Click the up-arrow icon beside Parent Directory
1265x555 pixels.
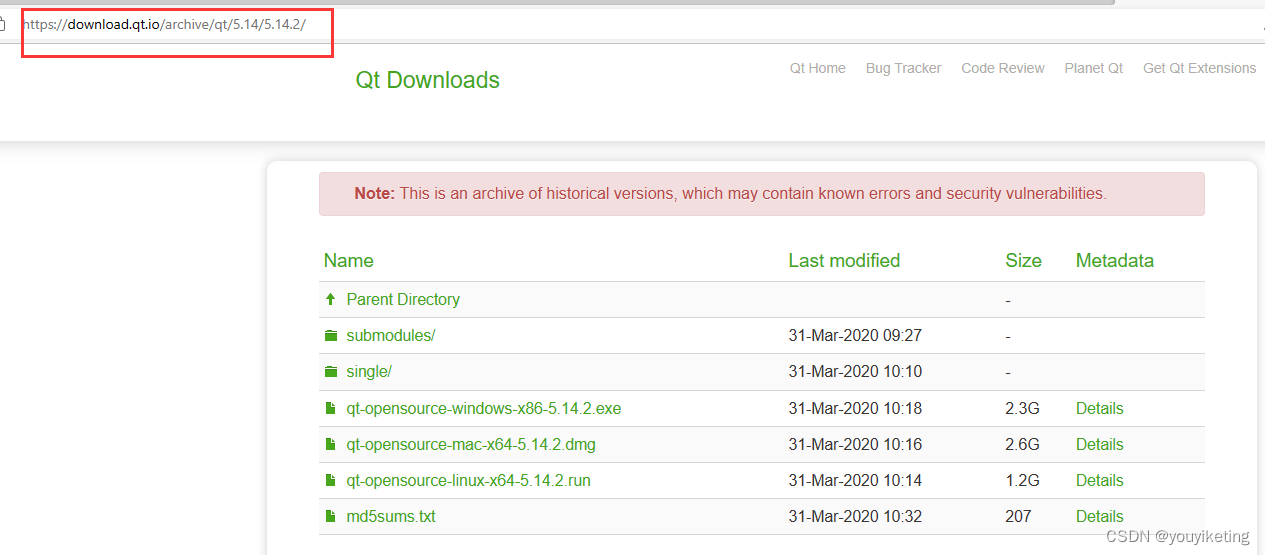(x=330, y=299)
